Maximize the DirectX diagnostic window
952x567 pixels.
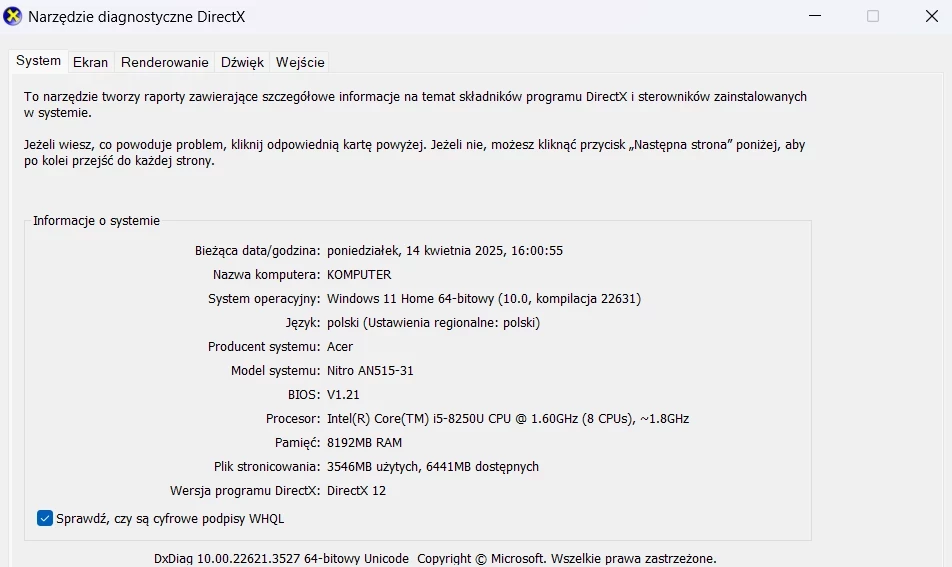[872, 16]
